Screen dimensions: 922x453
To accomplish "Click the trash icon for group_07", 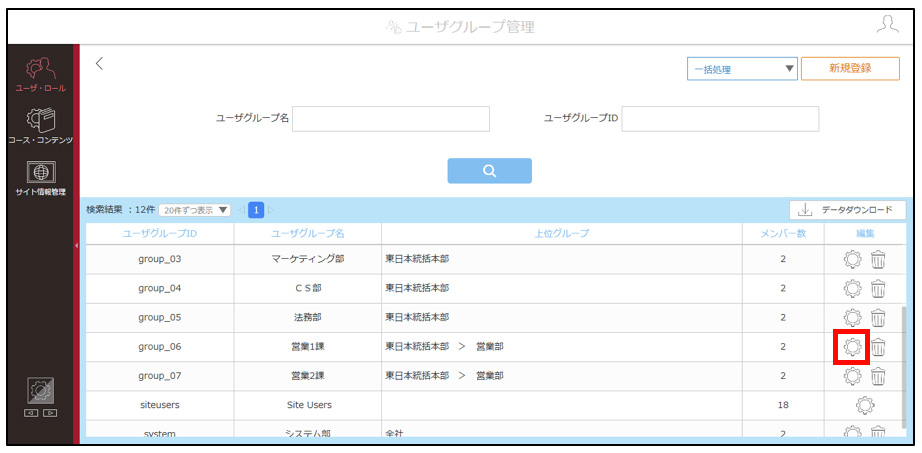I will click(878, 375).
